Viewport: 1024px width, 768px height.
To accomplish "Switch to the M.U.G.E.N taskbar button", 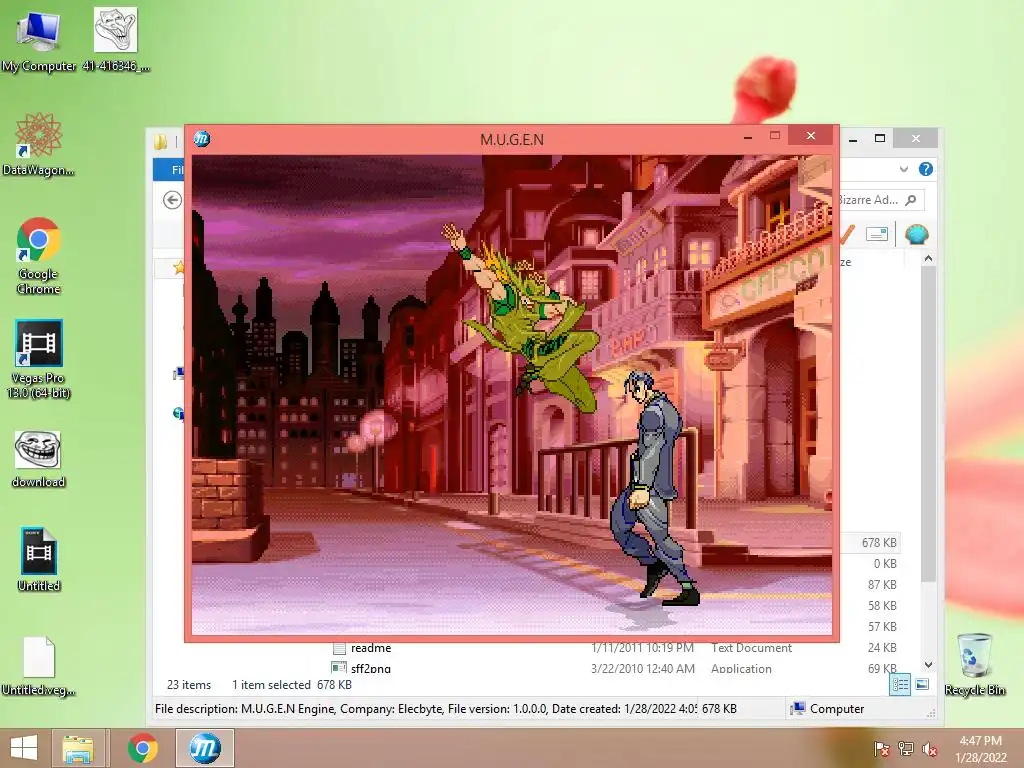I will click(204, 748).
